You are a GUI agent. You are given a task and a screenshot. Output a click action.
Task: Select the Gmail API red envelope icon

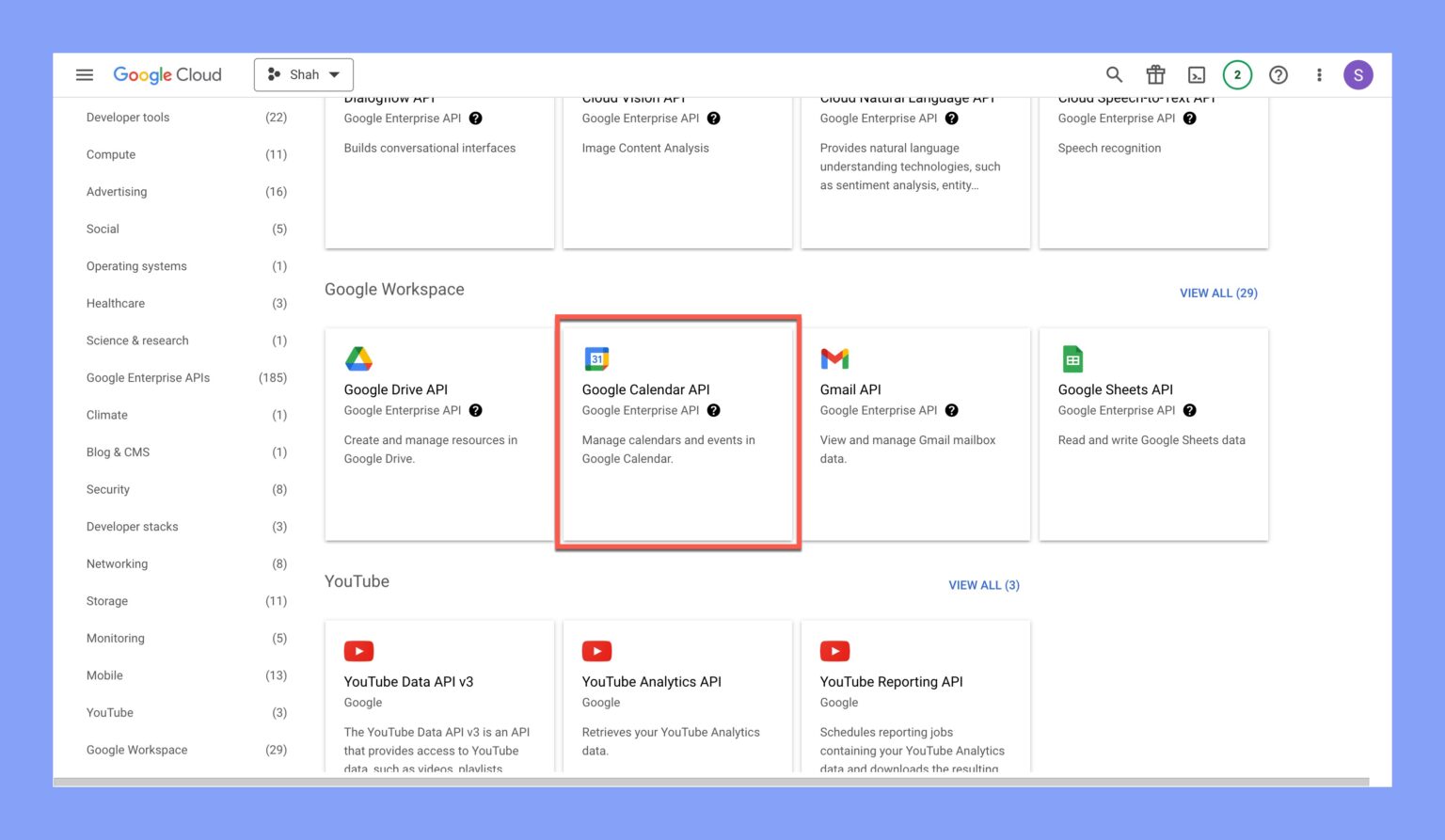tap(835, 358)
